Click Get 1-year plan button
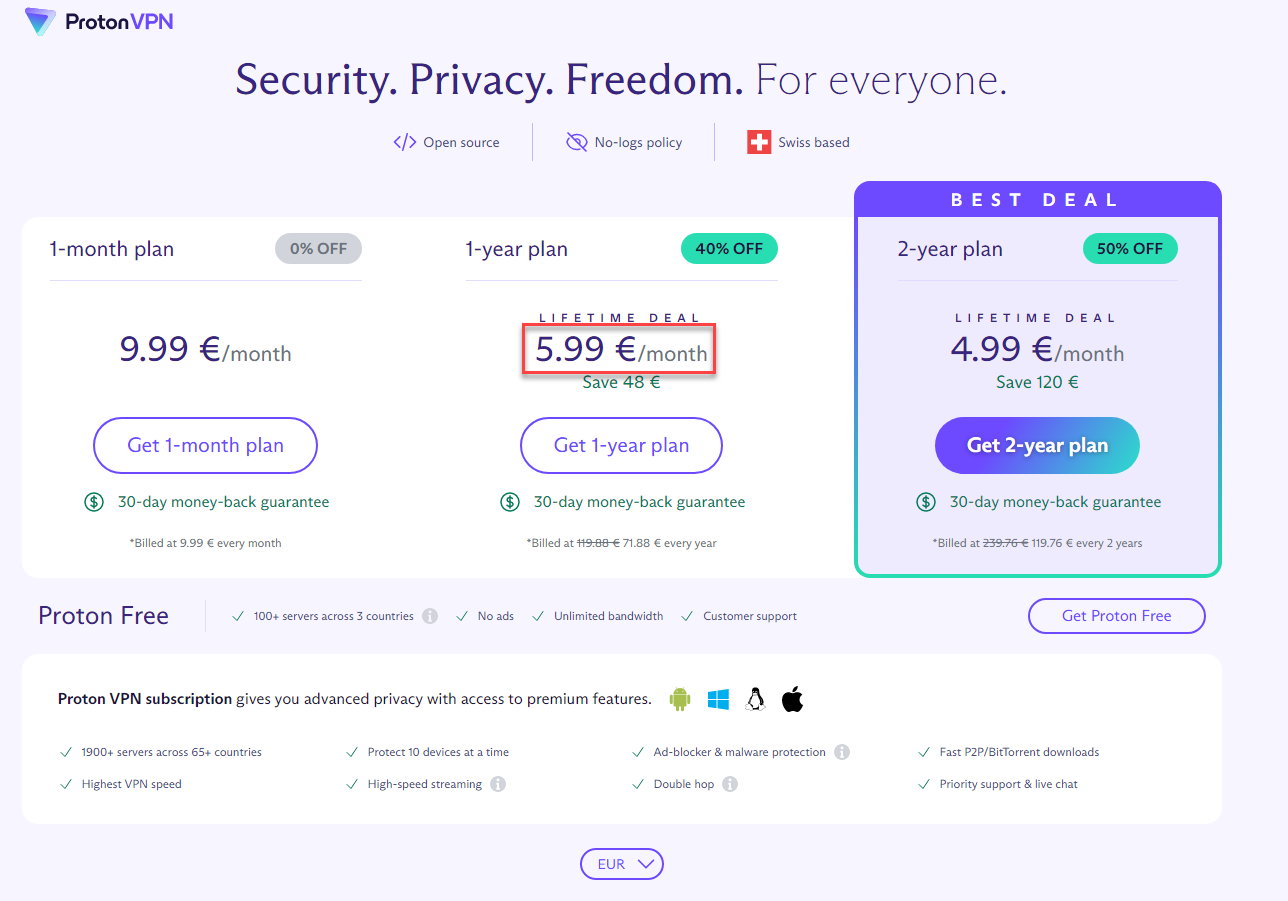The image size is (1288, 901). 621,445
